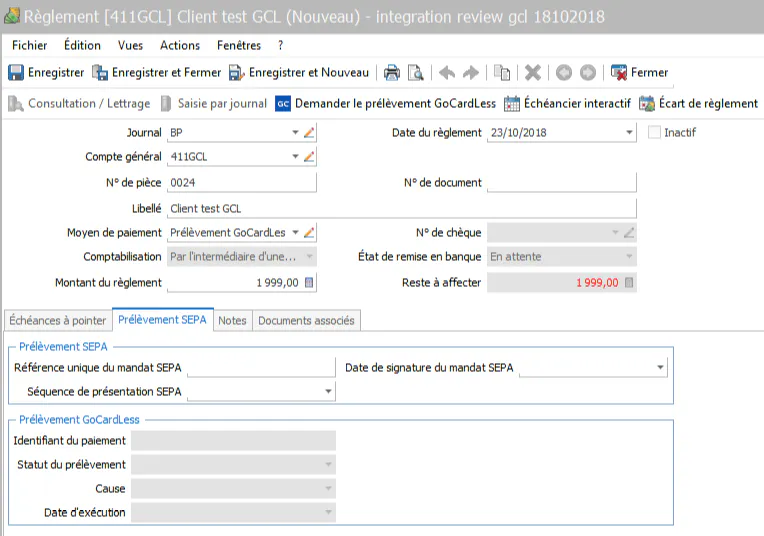This screenshot has width=764, height=536.
Task: Click N° de pièce input field
Action: pyautogui.click(x=242, y=183)
